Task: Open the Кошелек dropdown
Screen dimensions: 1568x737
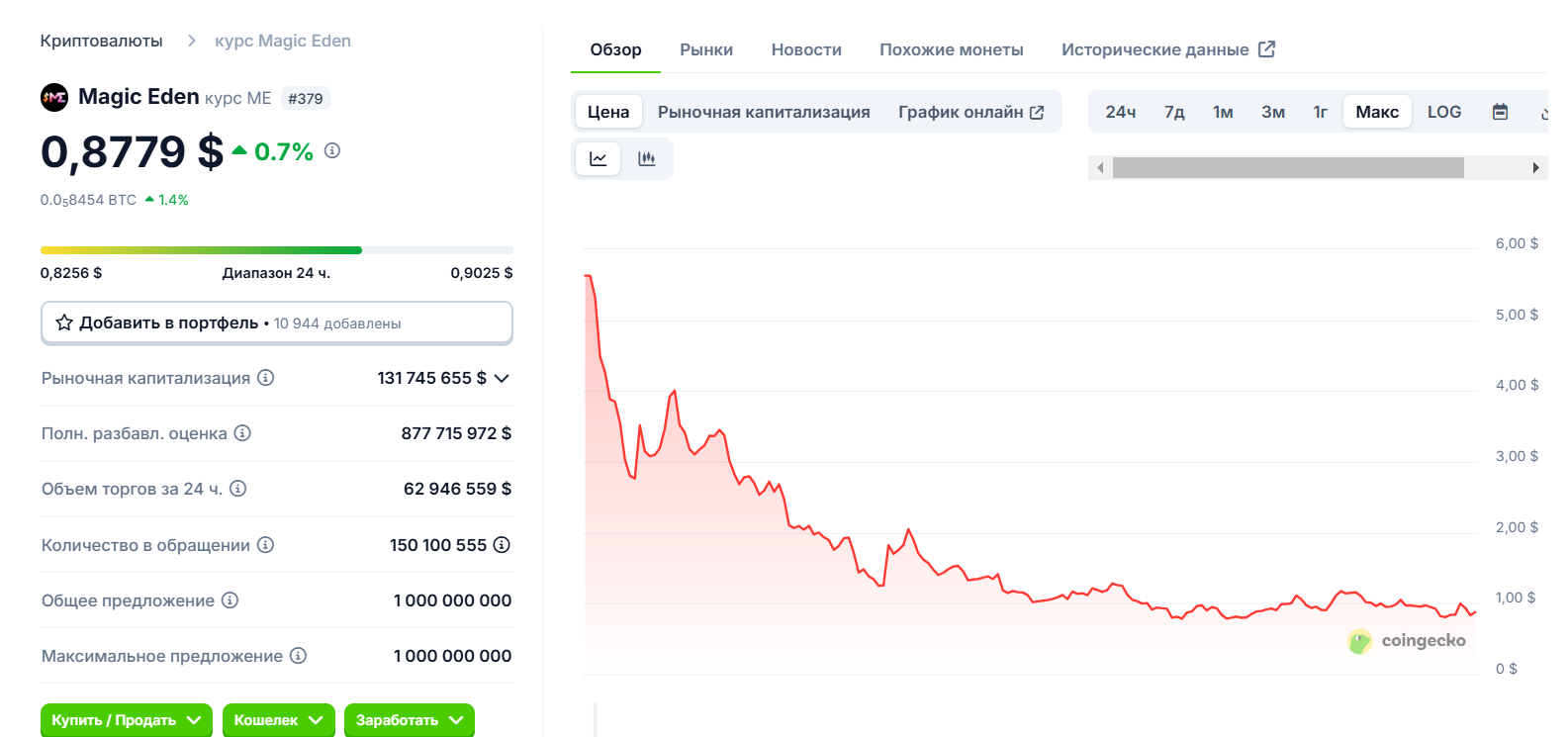Action: (x=279, y=720)
